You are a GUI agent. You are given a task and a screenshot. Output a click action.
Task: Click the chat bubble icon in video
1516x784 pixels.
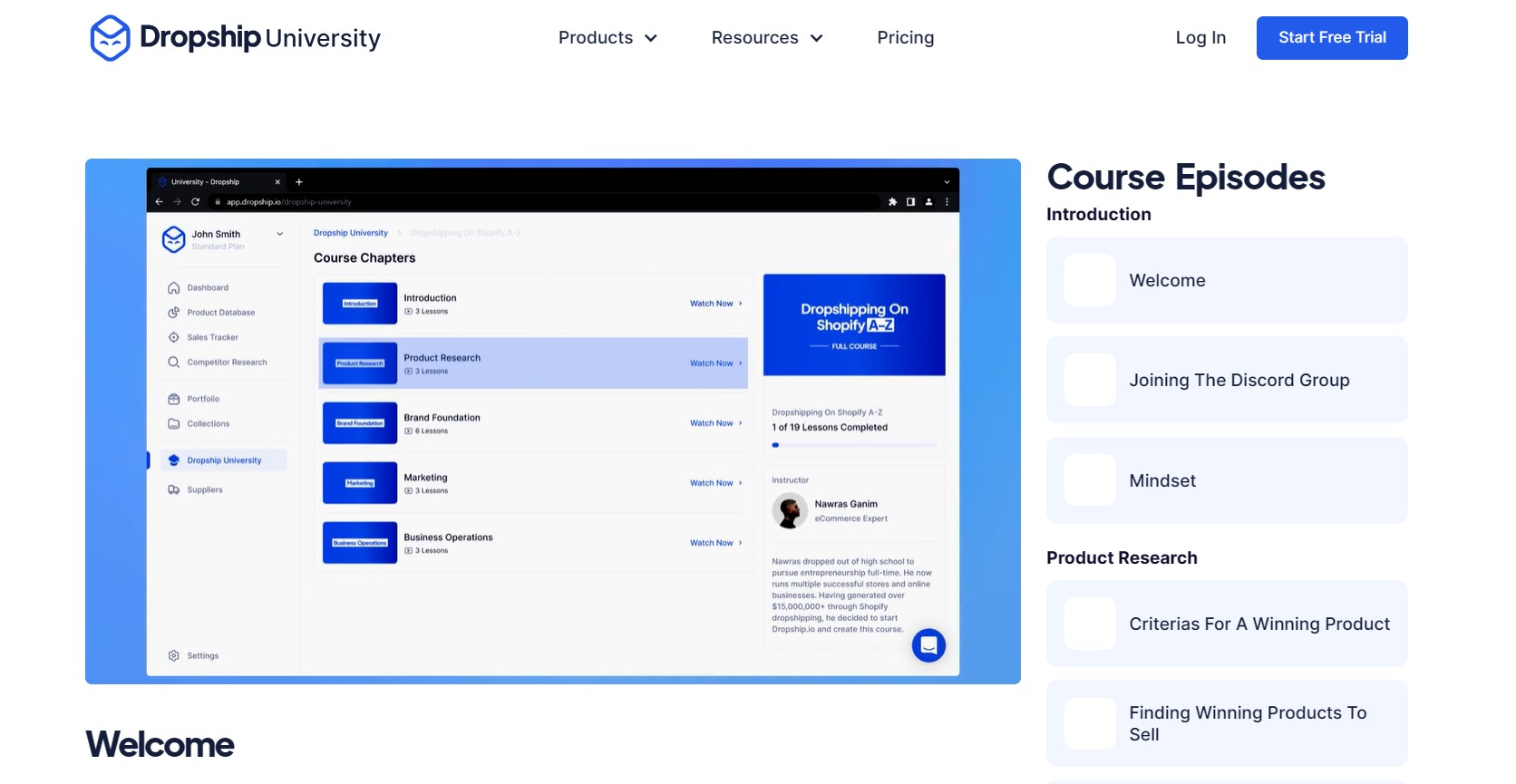pyautogui.click(x=928, y=645)
